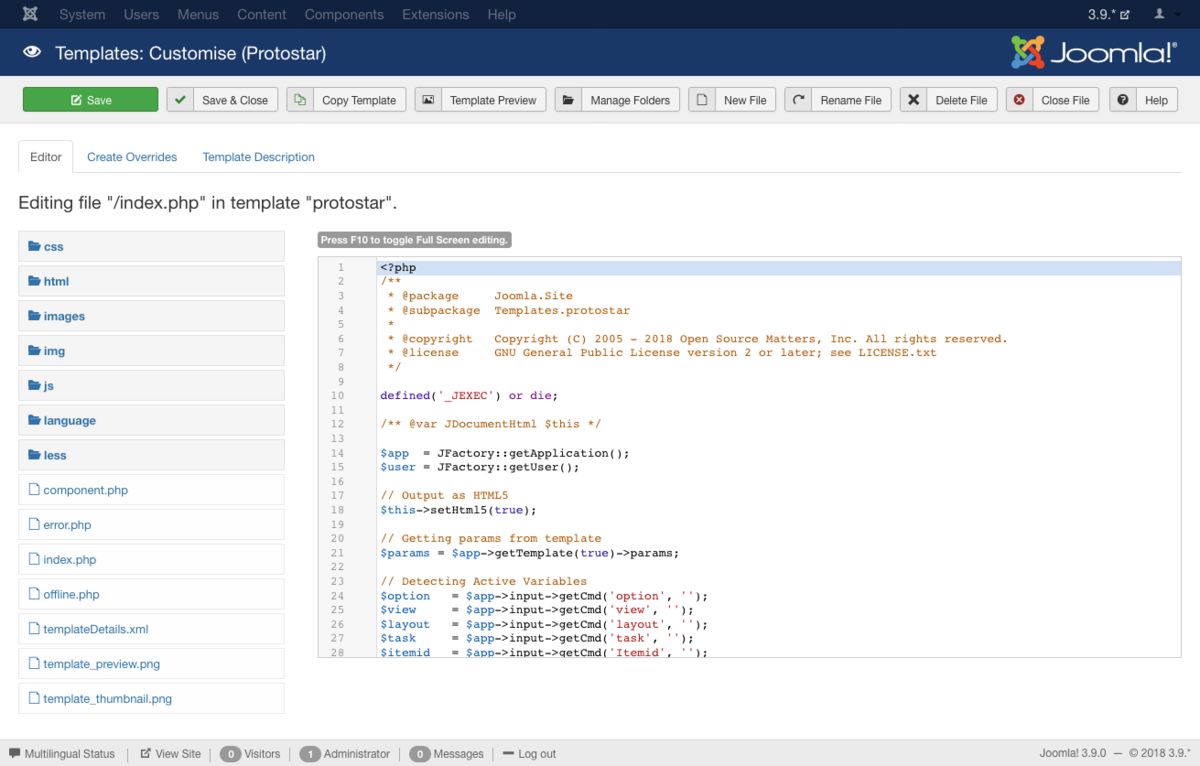The height and width of the screenshot is (766, 1200).
Task: Click the Press F10 Full Screen hint label
Action: pyautogui.click(x=415, y=240)
